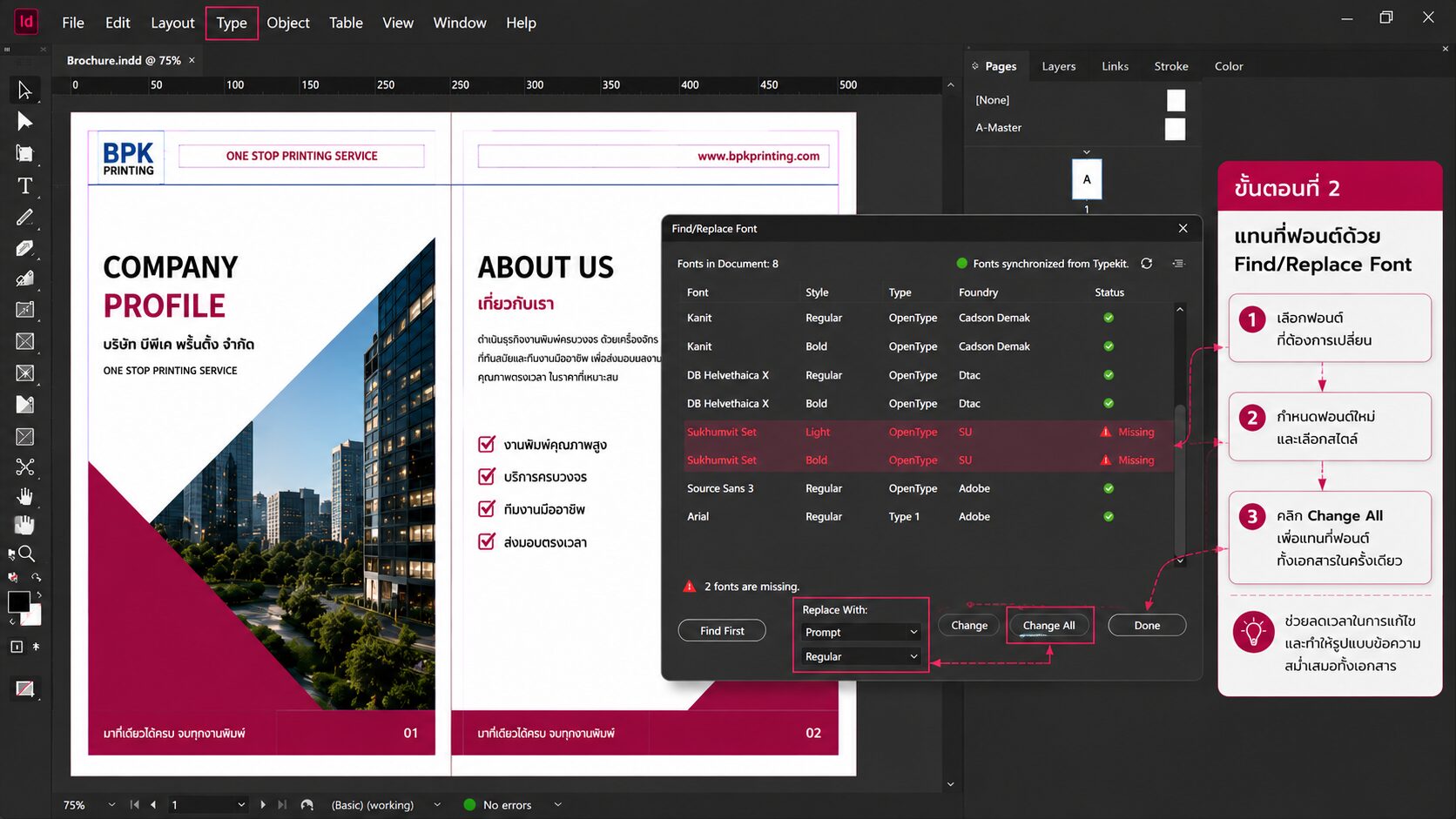Click the preflight profile icon in status bar
This screenshot has width=1456, height=819.
click(x=307, y=805)
